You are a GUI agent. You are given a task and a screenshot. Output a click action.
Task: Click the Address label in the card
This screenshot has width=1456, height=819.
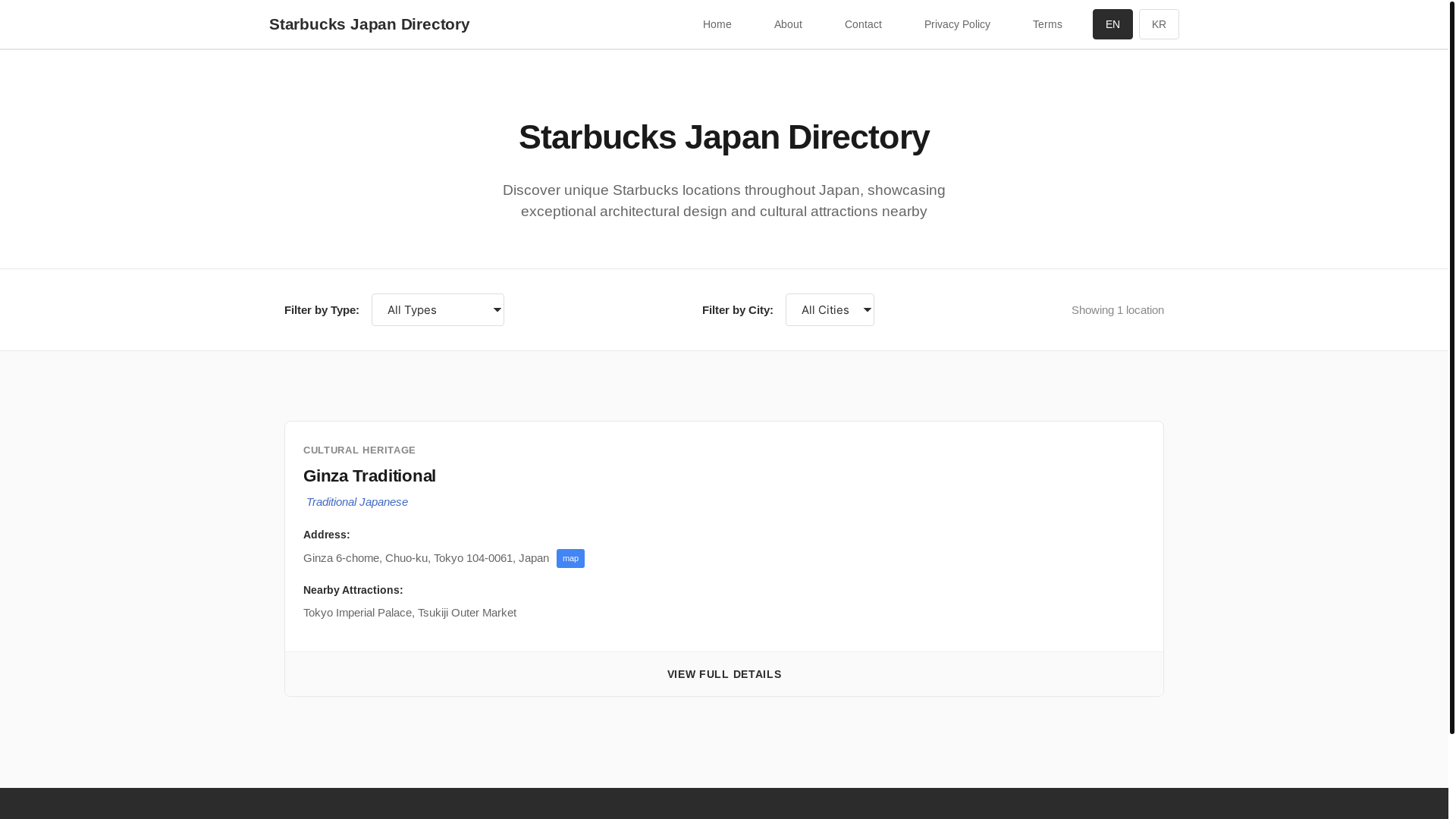click(x=326, y=535)
